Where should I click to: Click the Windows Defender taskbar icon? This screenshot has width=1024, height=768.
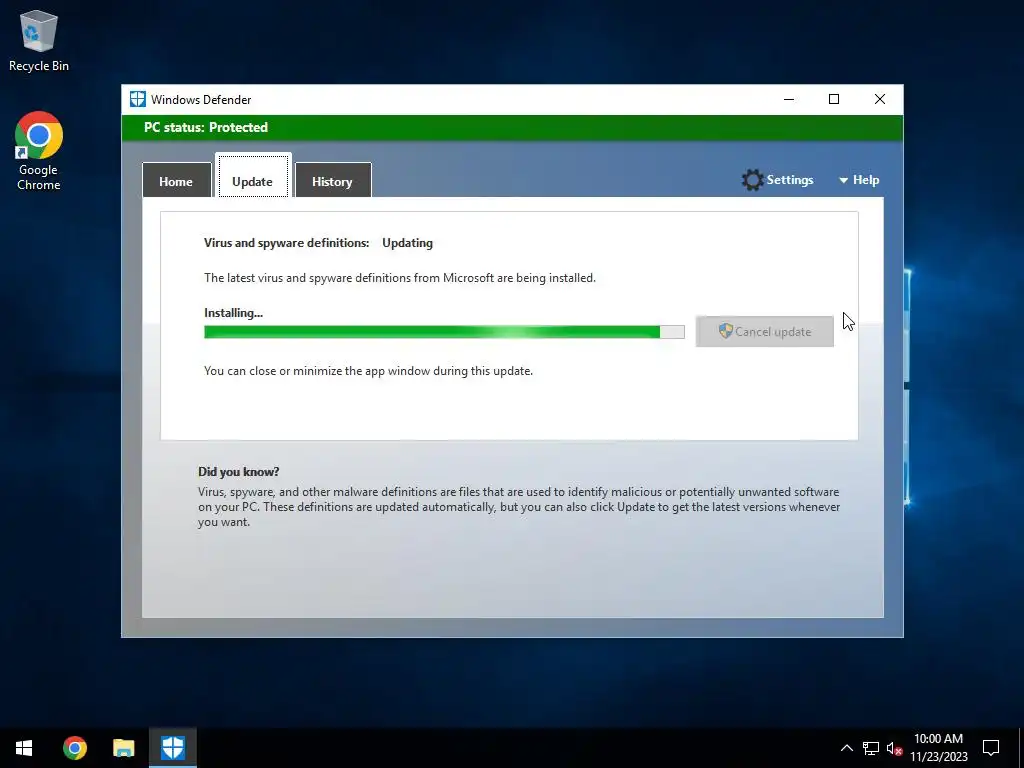pyautogui.click(x=173, y=748)
